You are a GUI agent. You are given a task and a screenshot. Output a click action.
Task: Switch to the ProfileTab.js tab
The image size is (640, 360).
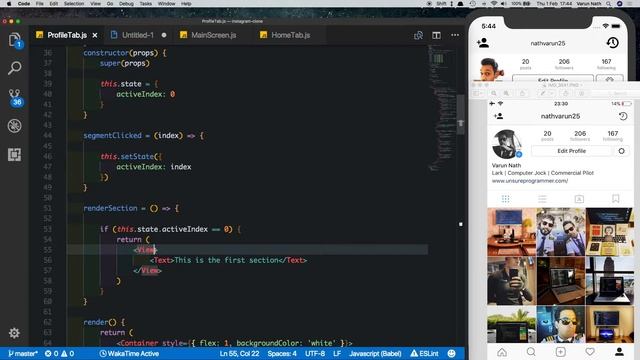(x=67, y=35)
